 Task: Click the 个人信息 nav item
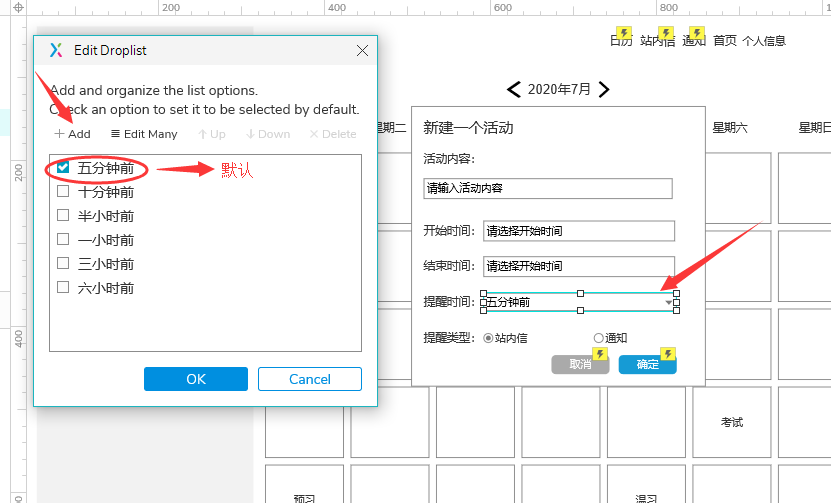pyautogui.click(x=764, y=41)
